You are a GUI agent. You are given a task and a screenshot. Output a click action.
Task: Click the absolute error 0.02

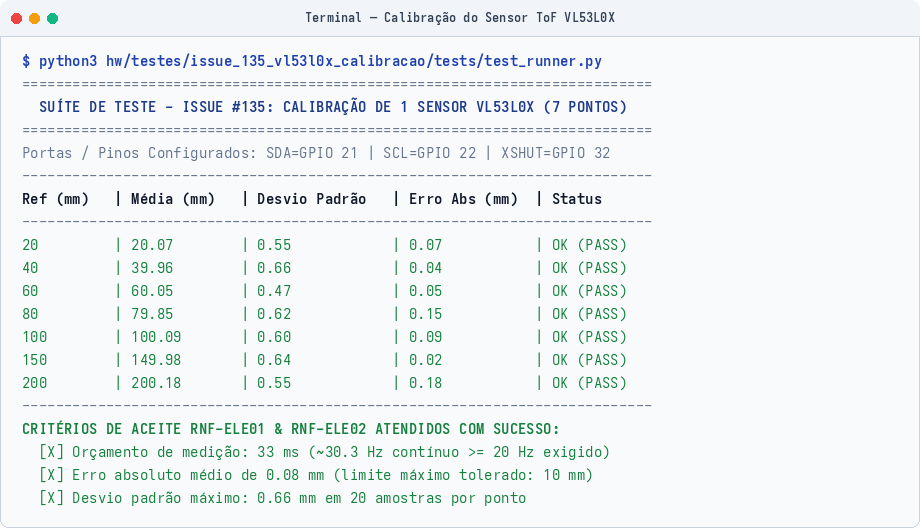click(425, 360)
